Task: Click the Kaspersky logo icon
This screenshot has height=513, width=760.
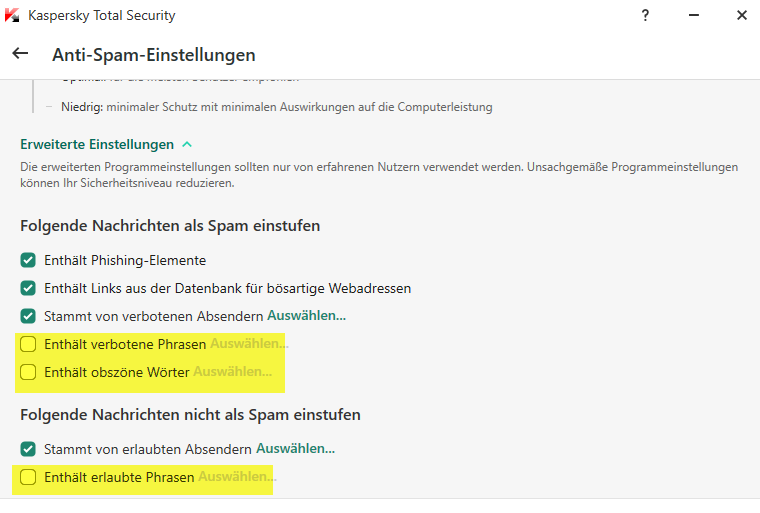Action: coord(12,15)
